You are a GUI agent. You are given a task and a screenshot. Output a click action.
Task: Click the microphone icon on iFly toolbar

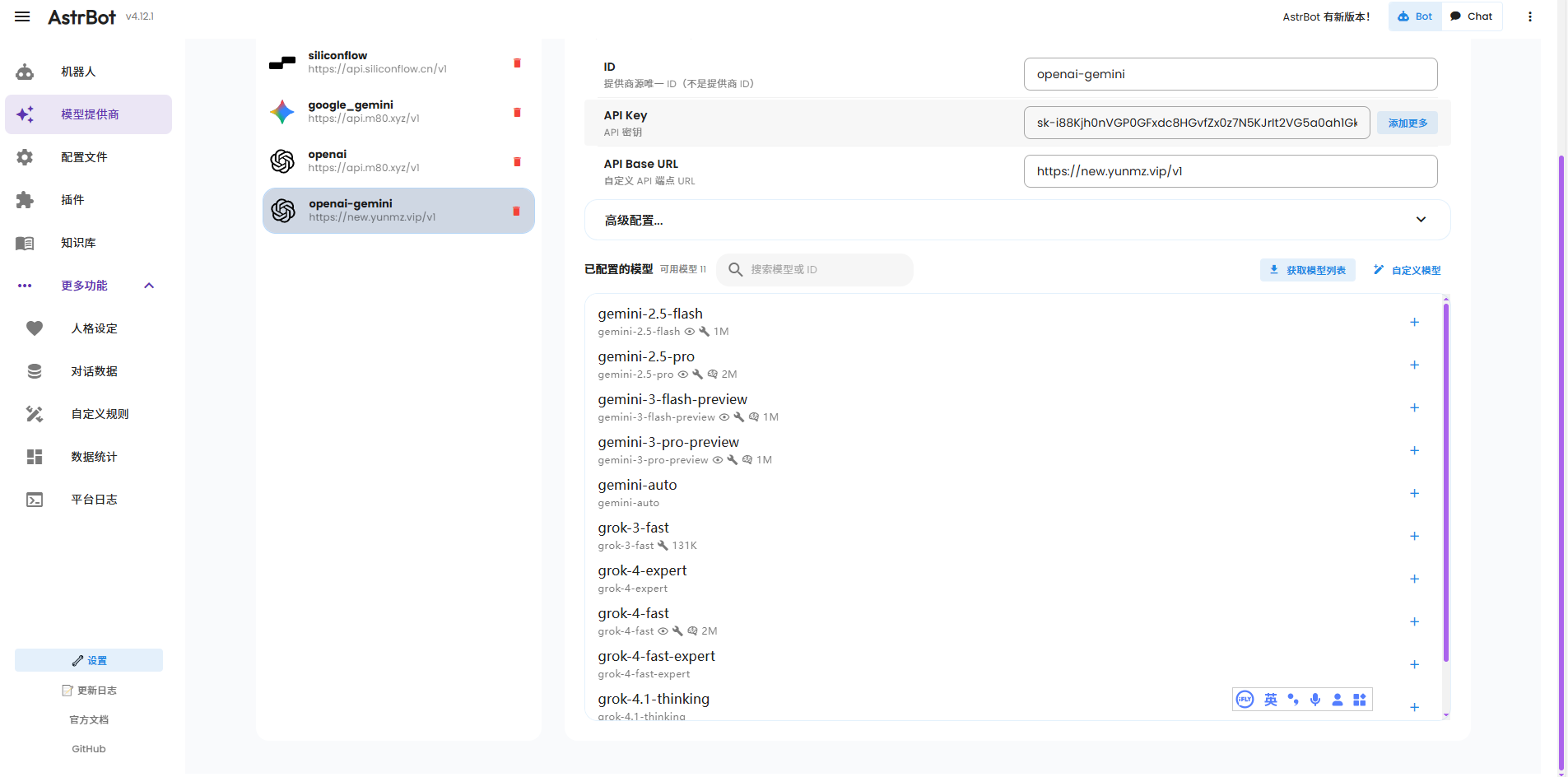click(1314, 700)
